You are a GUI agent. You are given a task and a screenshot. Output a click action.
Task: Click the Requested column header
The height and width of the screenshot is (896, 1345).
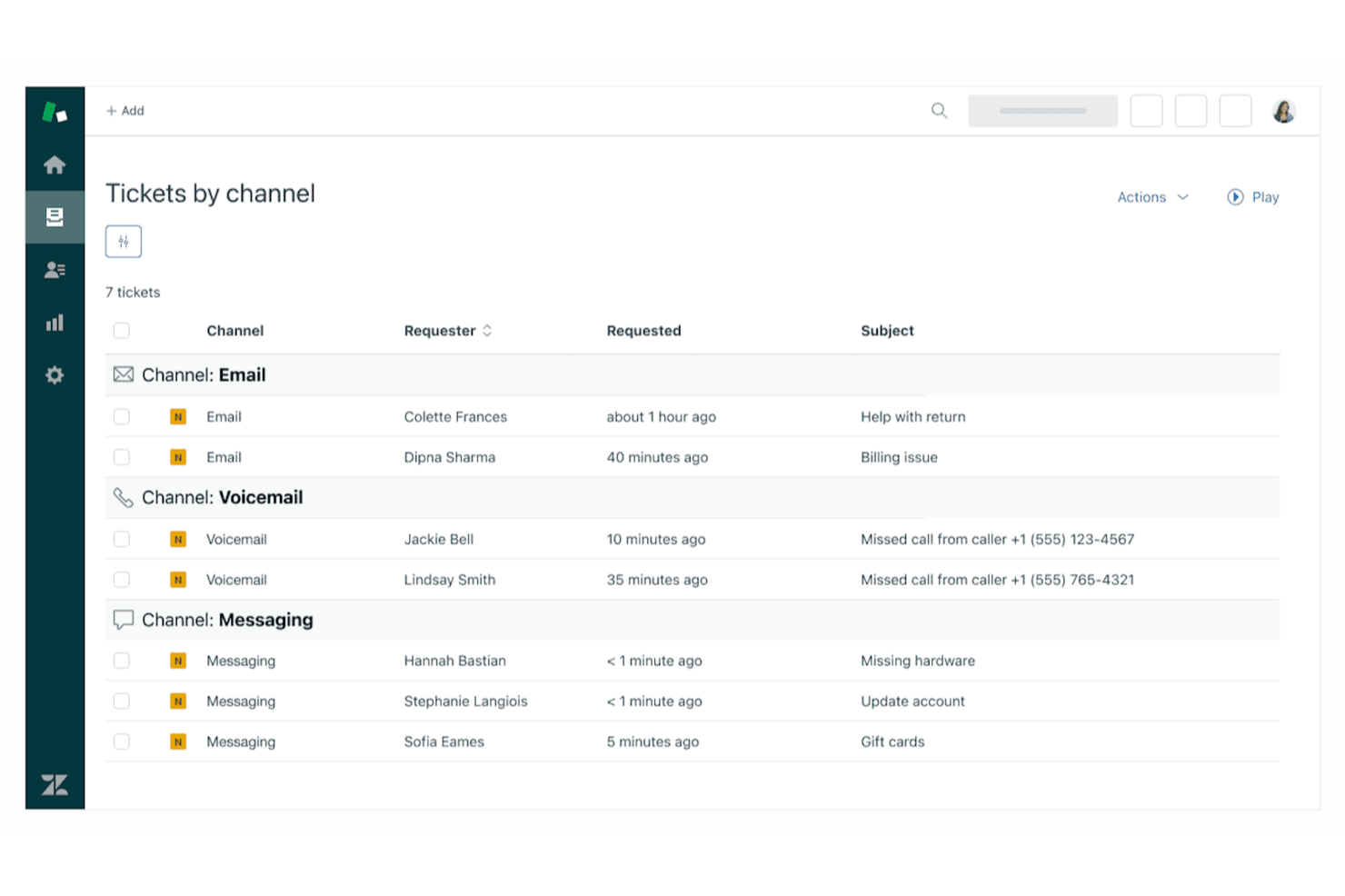643,331
